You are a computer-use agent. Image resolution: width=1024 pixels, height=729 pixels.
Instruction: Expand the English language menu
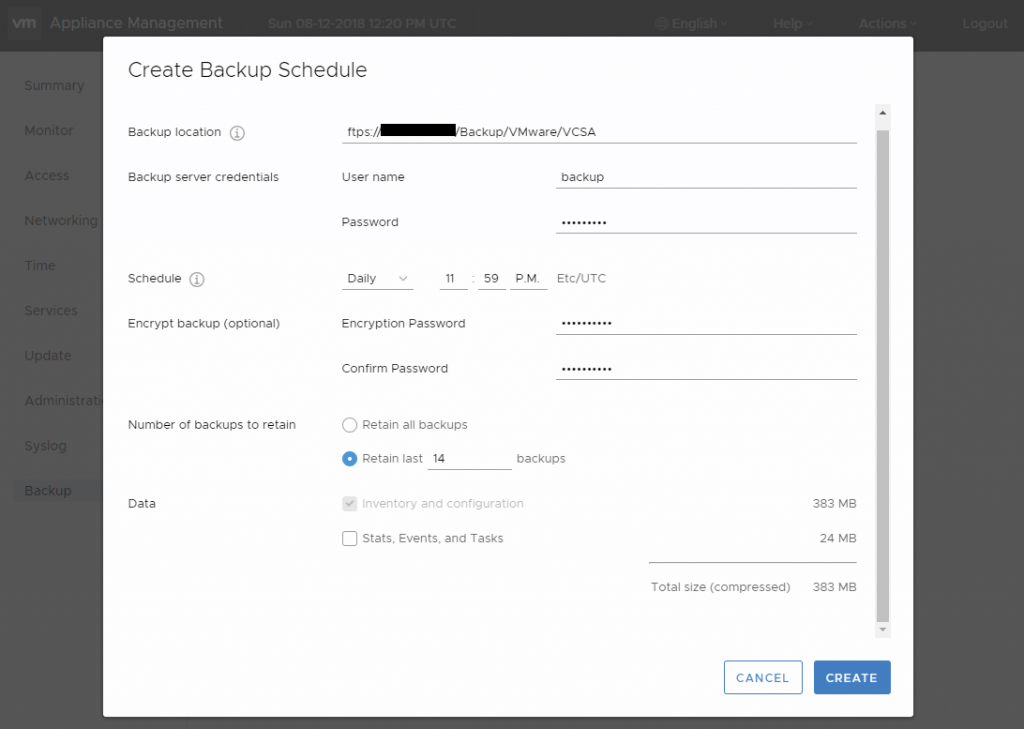691,24
